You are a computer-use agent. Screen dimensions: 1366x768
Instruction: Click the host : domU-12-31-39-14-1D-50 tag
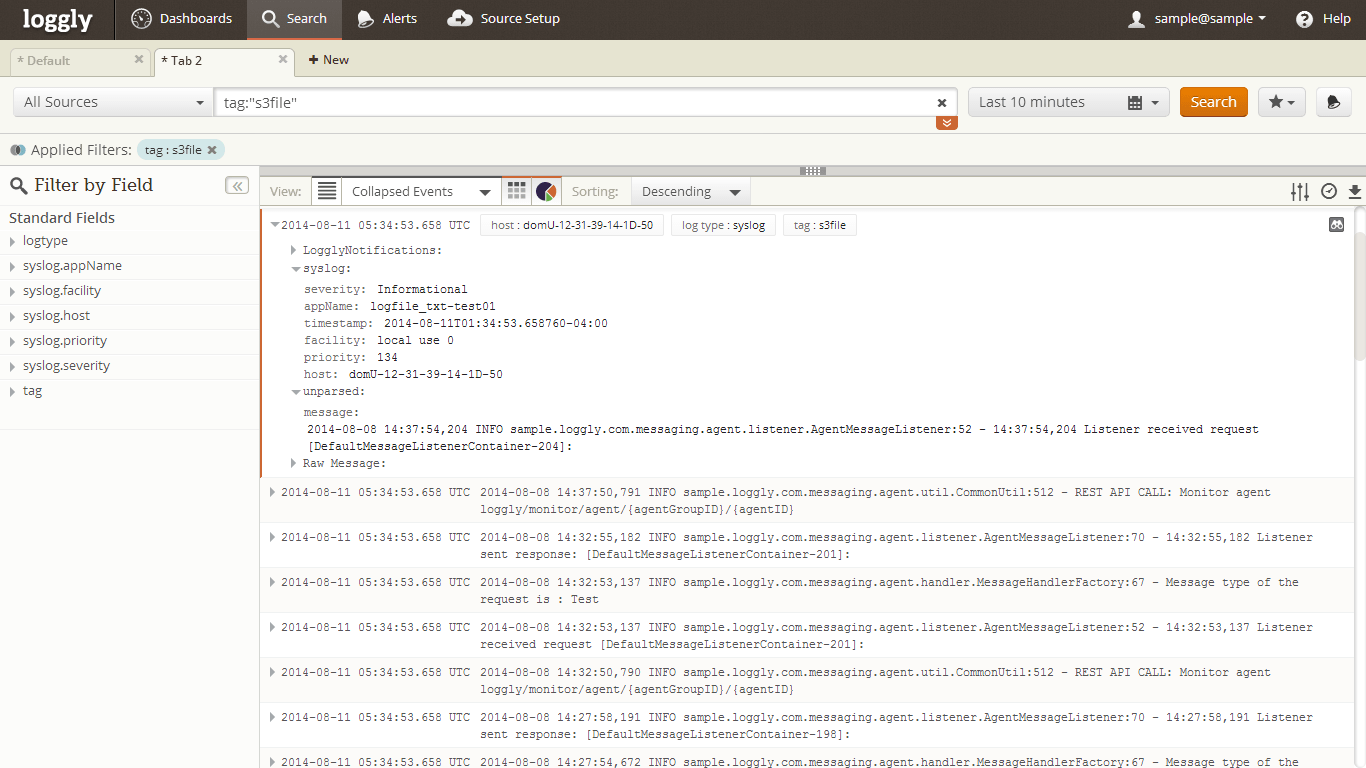[572, 225]
